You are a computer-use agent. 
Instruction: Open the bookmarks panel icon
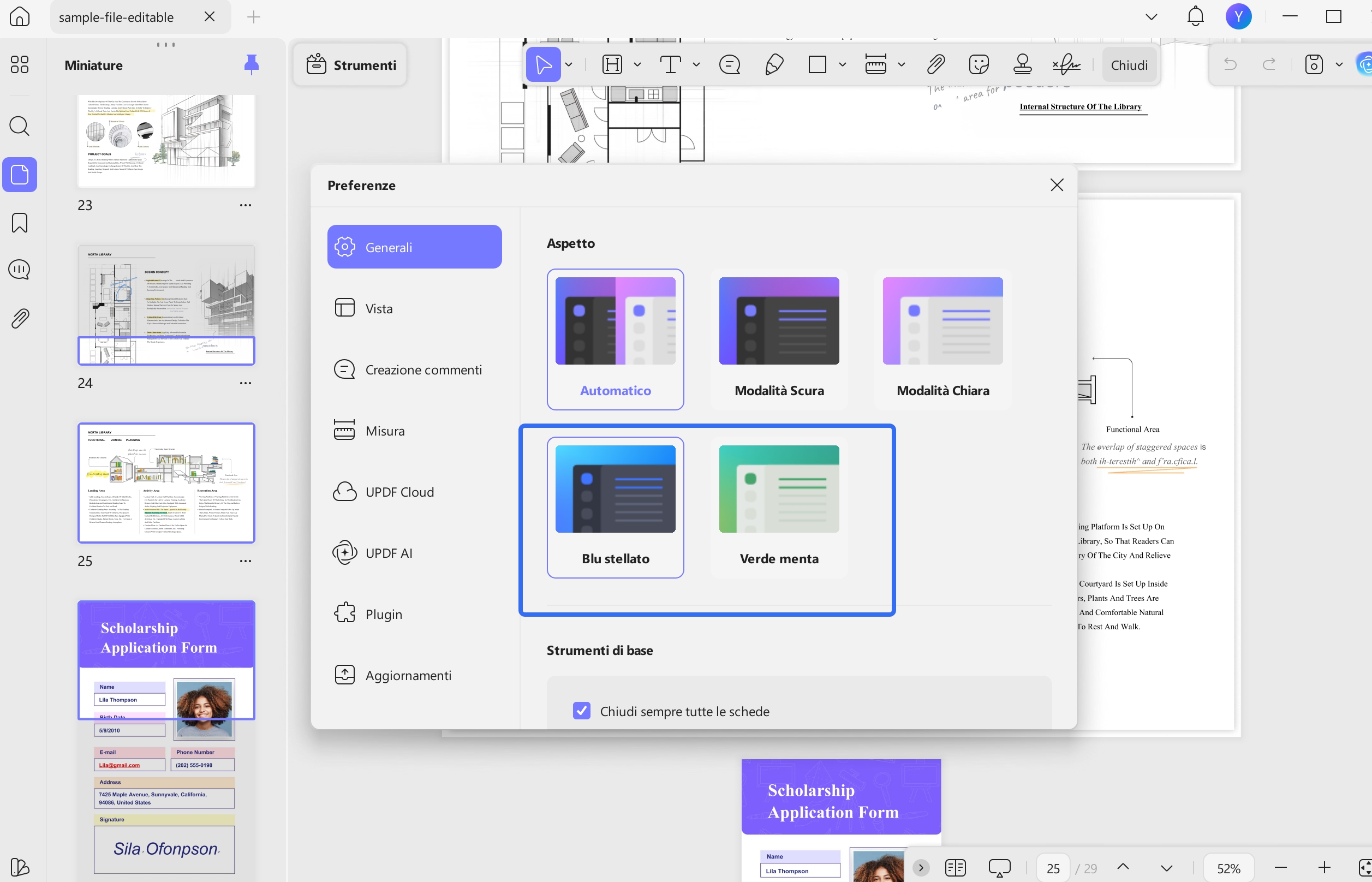tap(20, 222)
